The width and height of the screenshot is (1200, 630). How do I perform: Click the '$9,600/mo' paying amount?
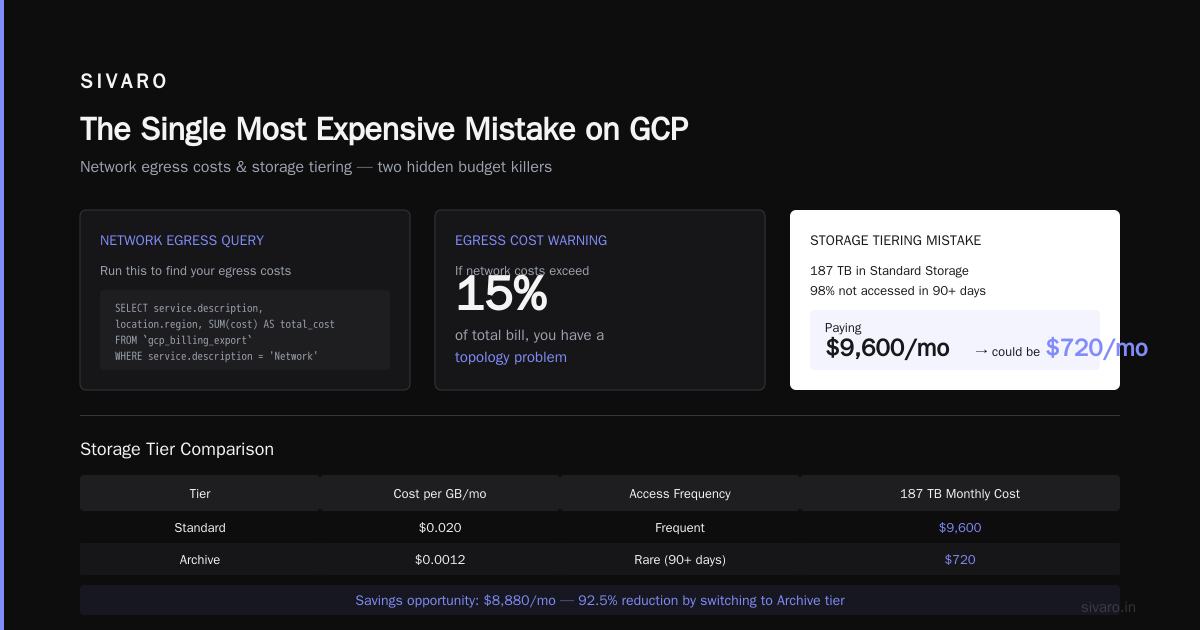pyautogui.click(x=887, y=348)
